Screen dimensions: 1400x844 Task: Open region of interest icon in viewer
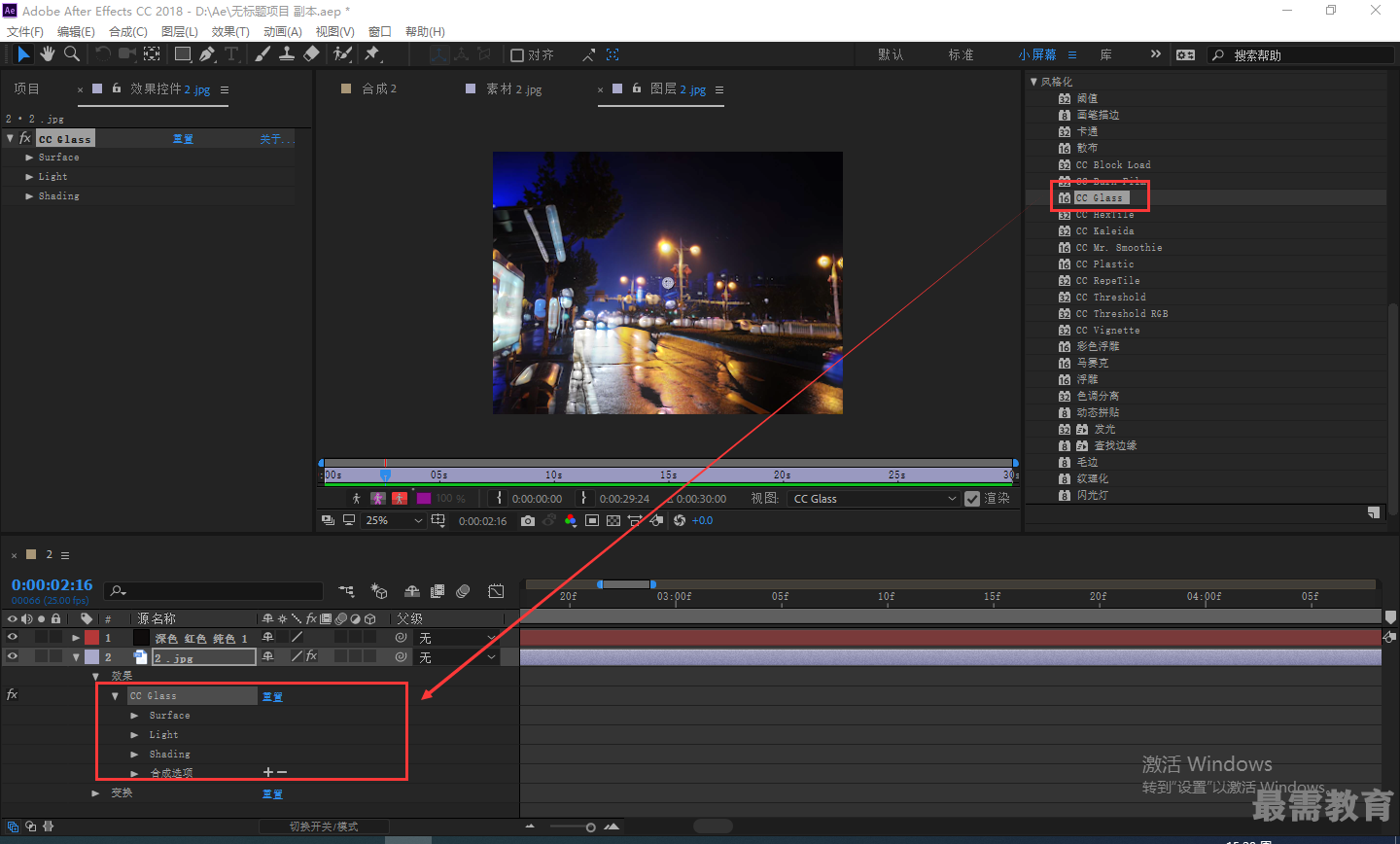click(592, 521)
